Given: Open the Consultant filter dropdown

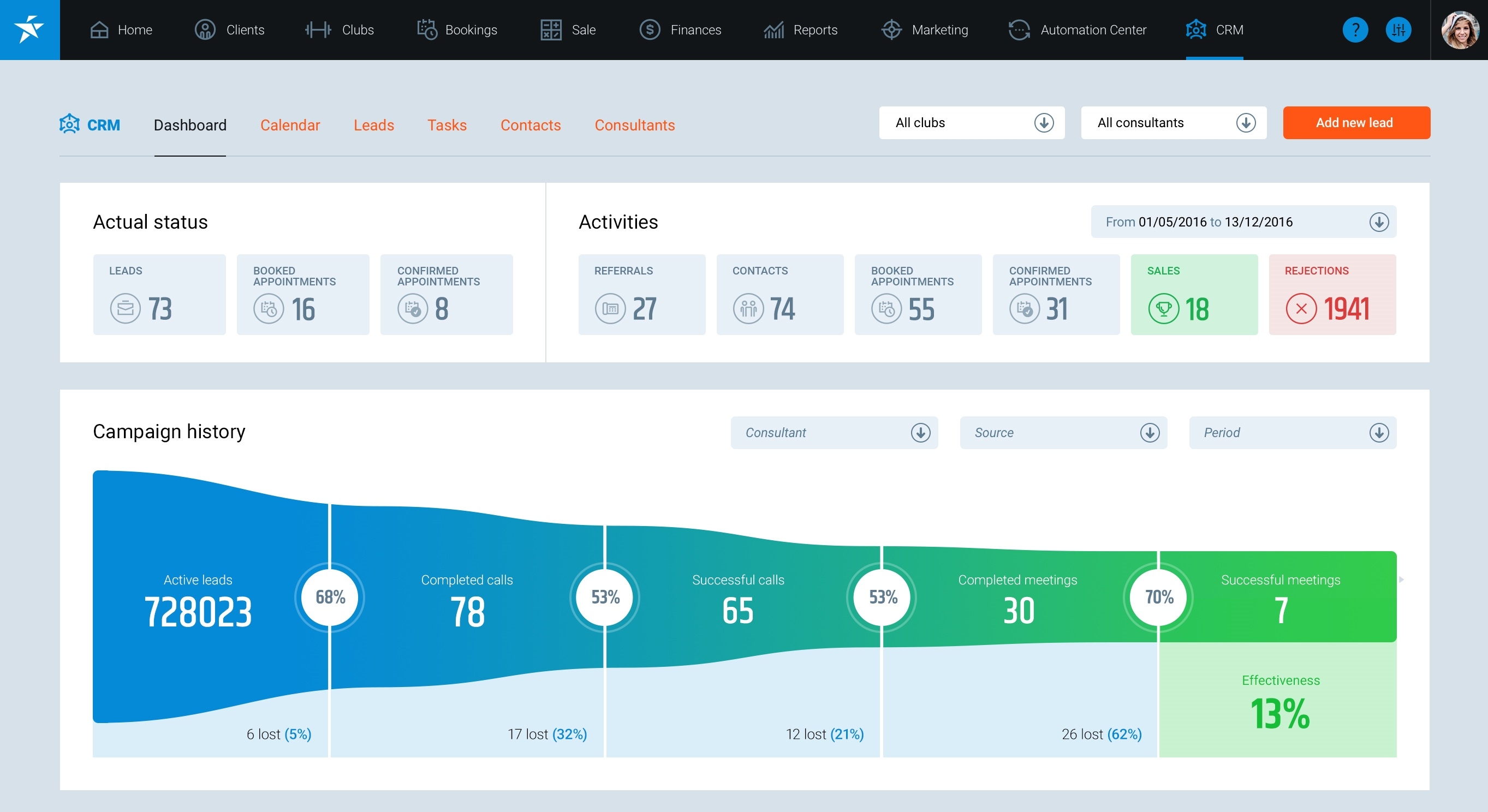Looking at the screenshot, I should (x=834, y=433).
